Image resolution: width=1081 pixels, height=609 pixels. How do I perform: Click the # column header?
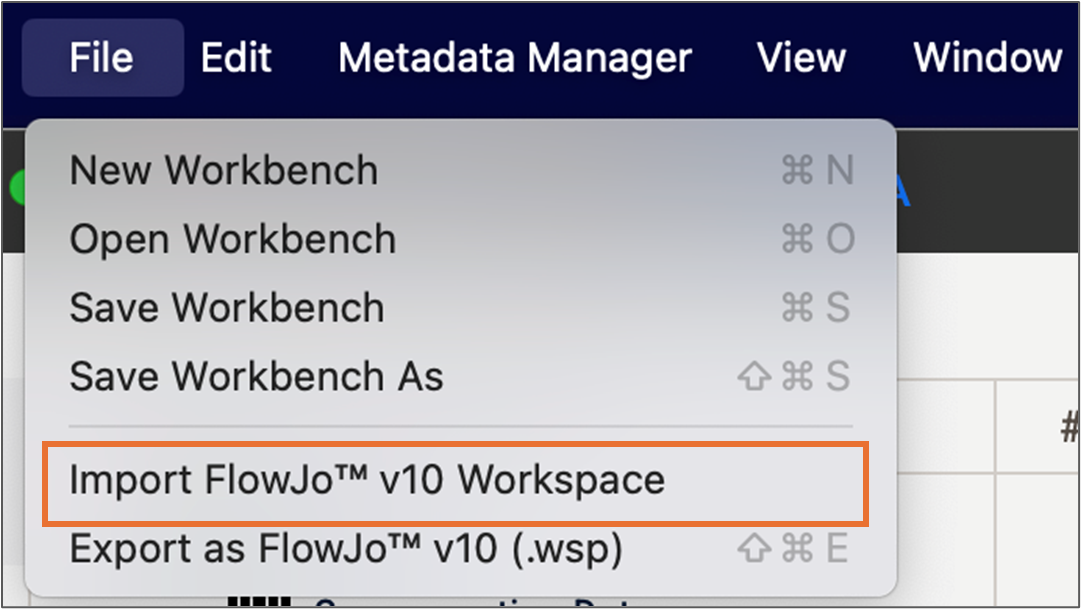click(1068, 428)
